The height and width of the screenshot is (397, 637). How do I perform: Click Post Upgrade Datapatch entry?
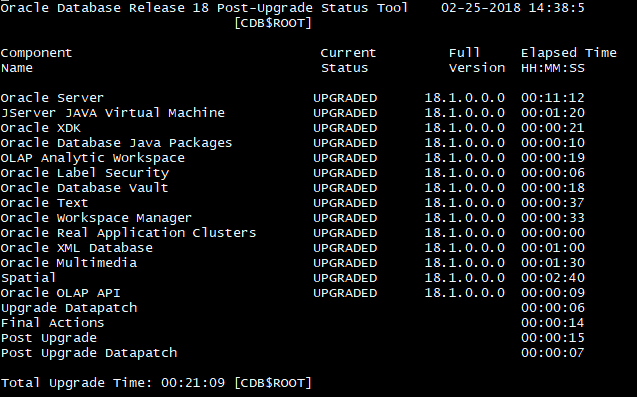(89, 354)
